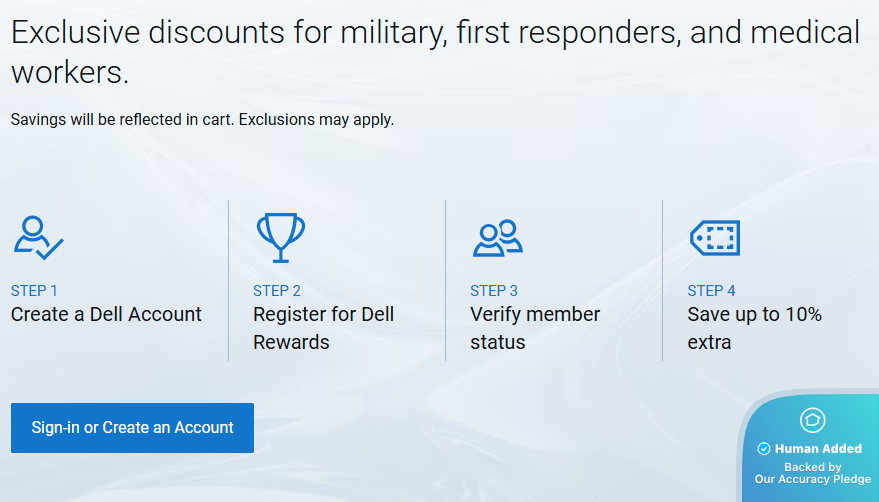Click the STEP 4 label
This screenshot has height=502, width=879.
tap(711, 291)
